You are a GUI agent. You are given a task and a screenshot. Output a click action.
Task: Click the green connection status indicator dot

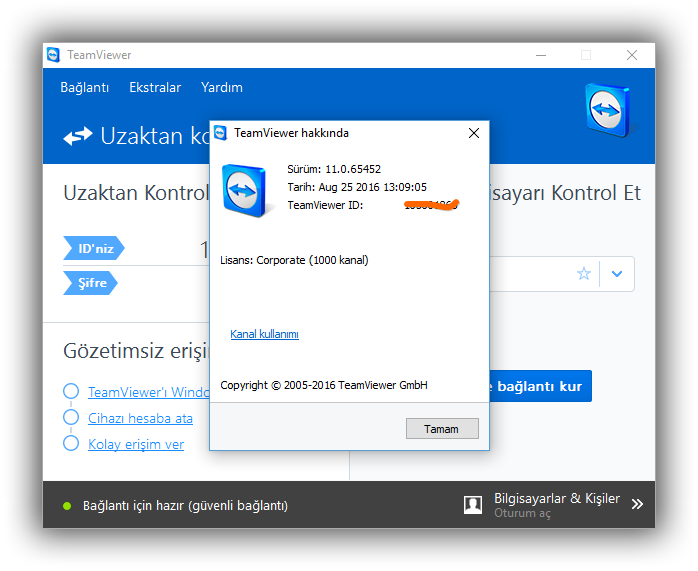(x=67, y=506)
